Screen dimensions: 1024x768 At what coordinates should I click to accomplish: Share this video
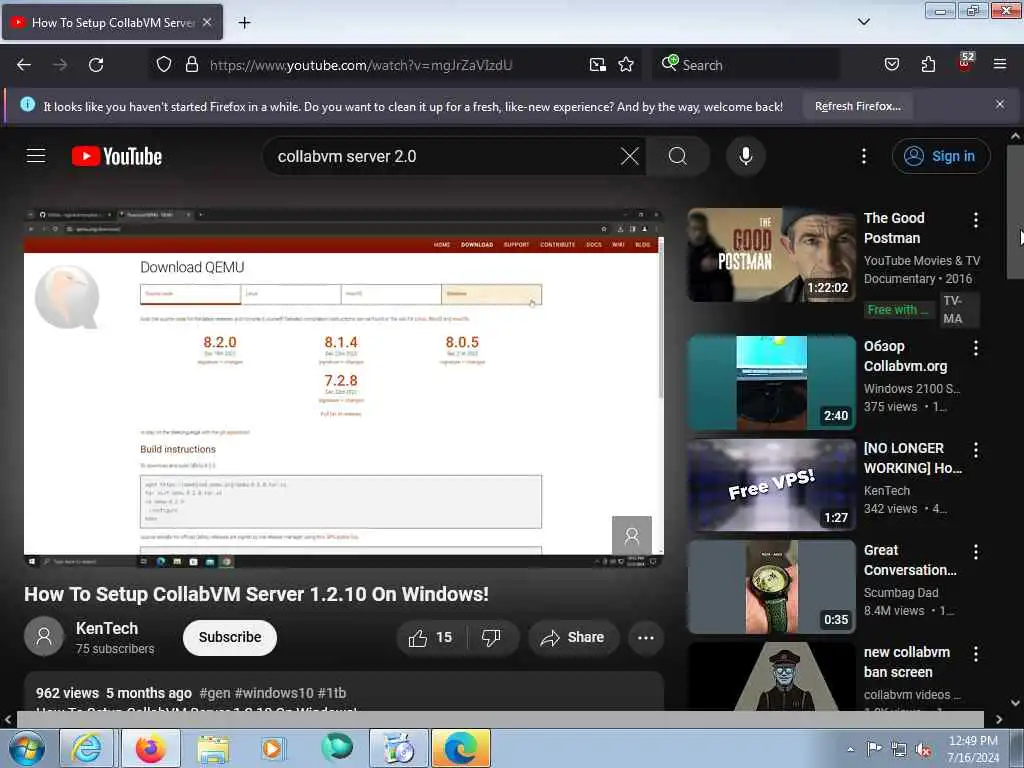[x=572, y=637]
